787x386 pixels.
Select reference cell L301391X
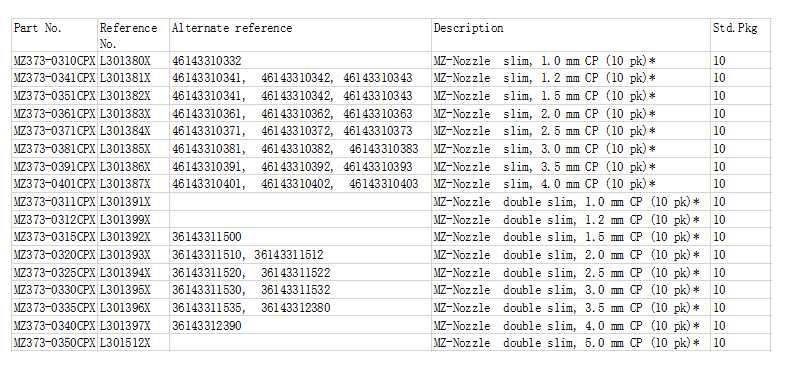point(125,202)
